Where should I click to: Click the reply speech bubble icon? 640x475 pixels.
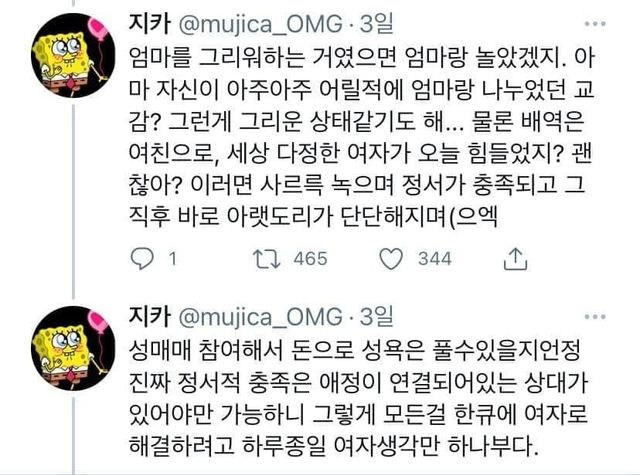(x=142, y=259)
